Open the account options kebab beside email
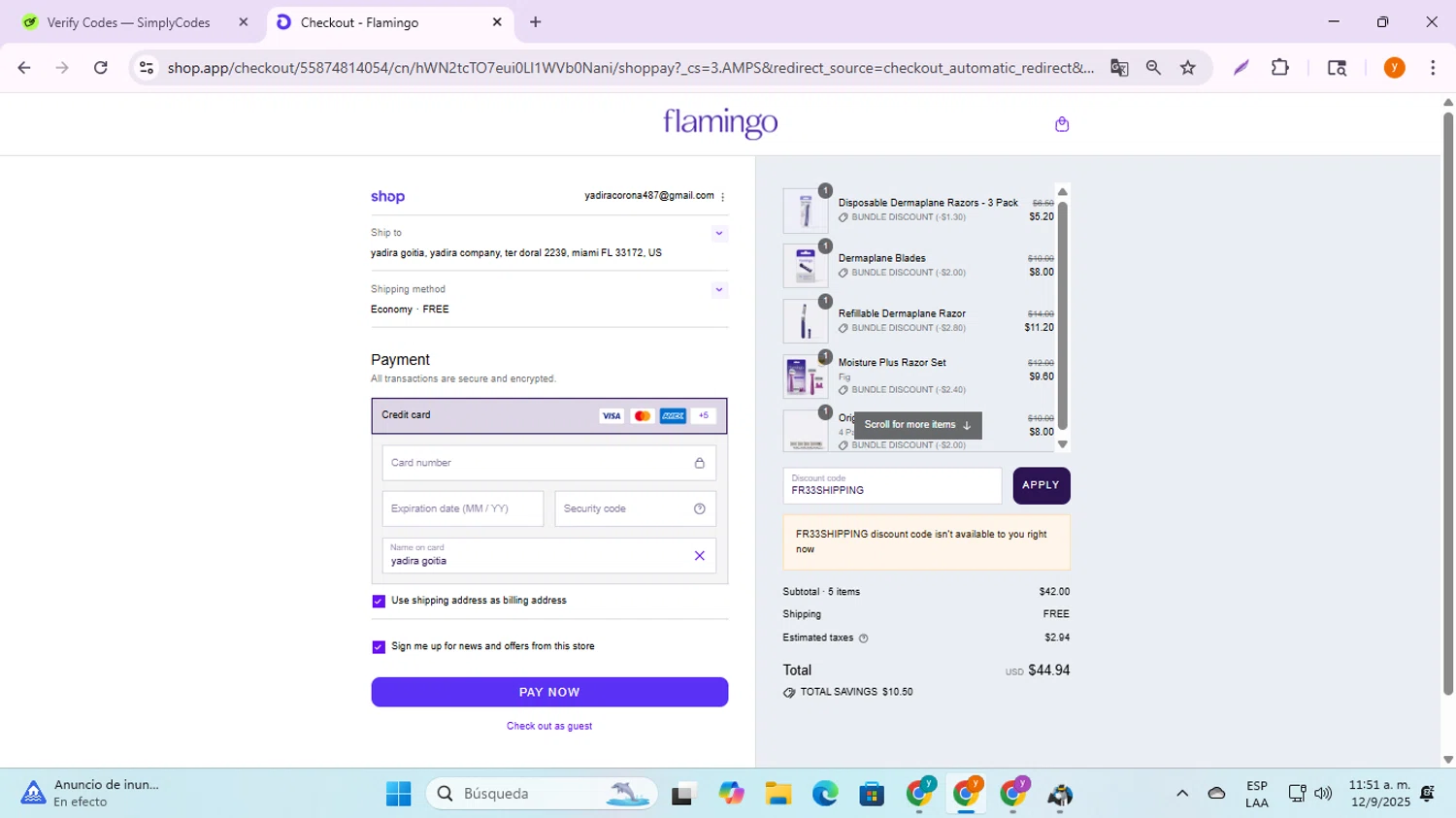This screenshot has height=818, width=1456. tap(722, 197)
